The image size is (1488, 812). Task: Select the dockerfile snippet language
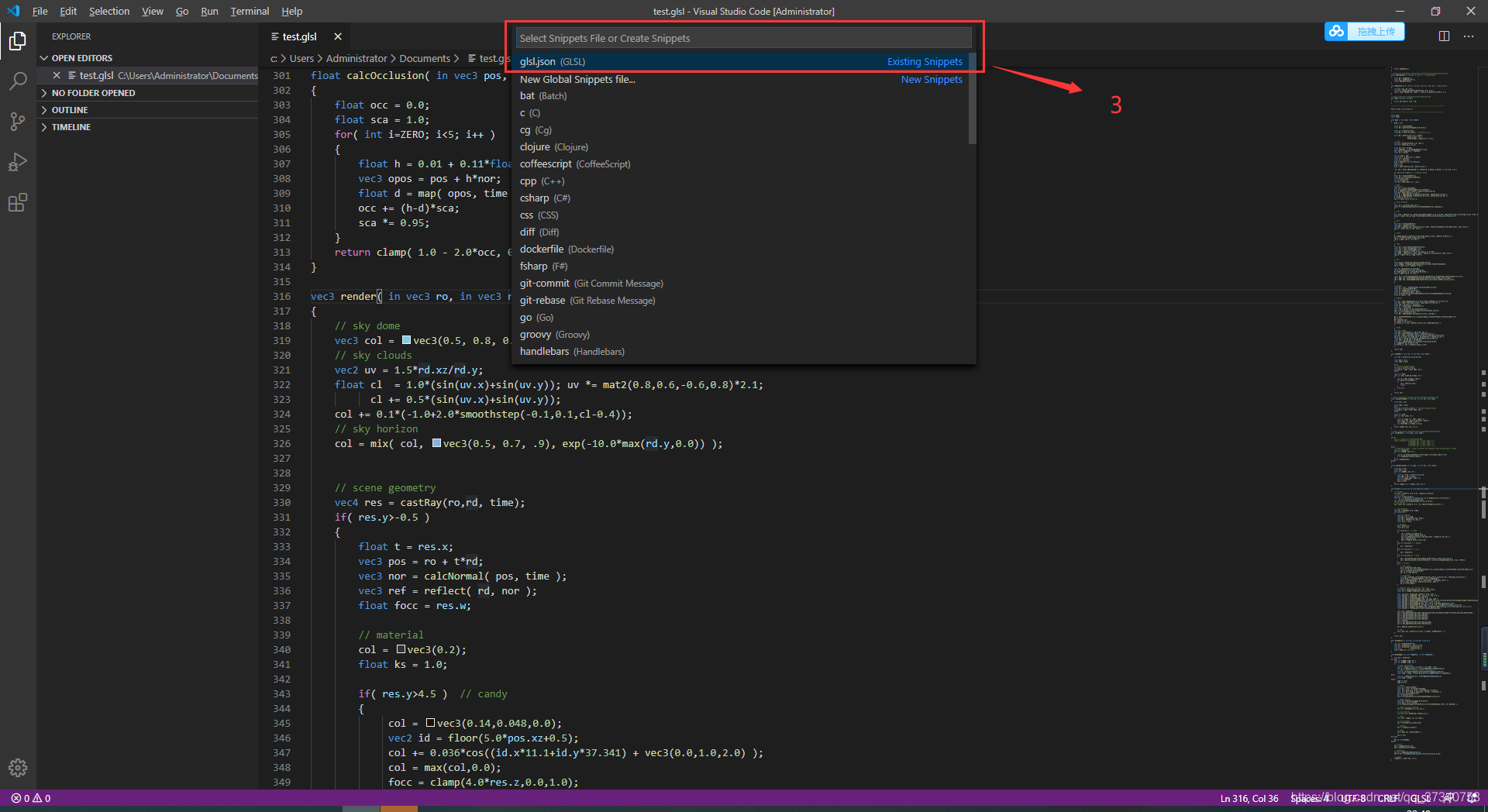[741, 249]
